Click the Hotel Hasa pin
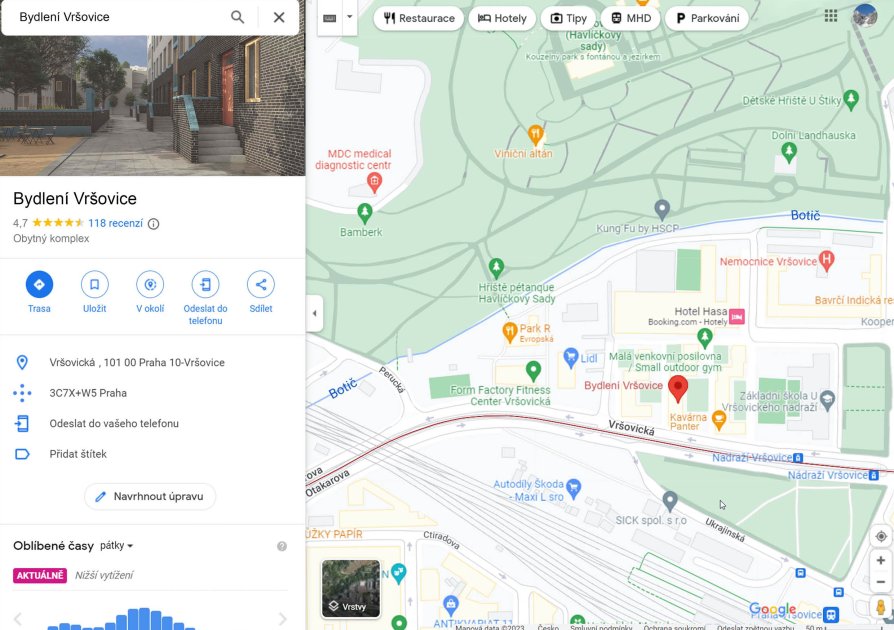 click(x=737, y=316)
